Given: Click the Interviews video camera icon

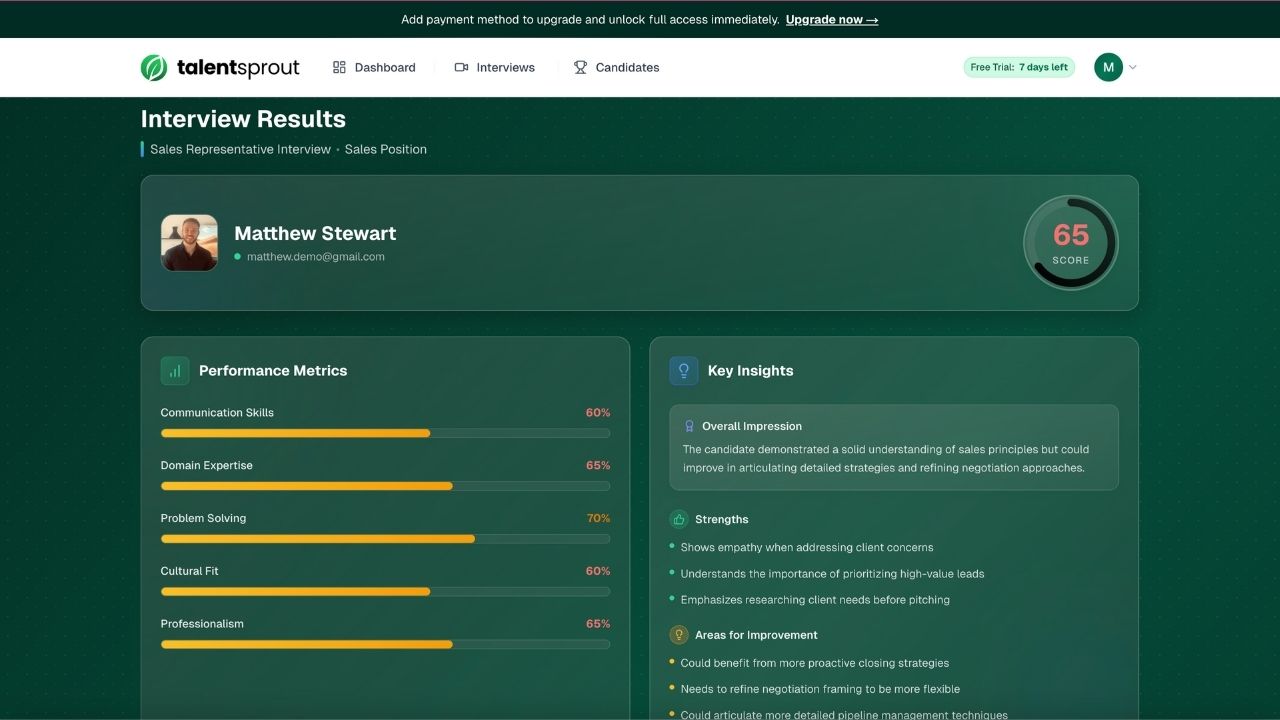Looking at the screenshot, I should coord(461,68).
